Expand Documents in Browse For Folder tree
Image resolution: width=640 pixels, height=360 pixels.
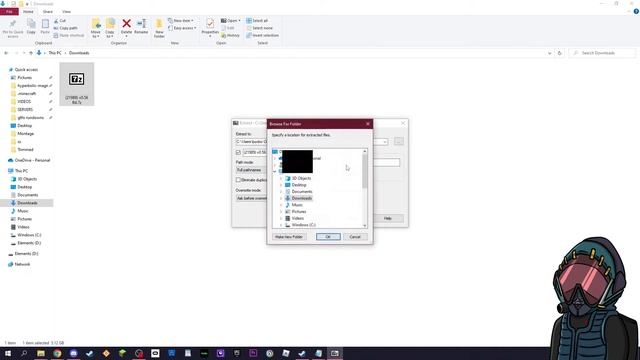(281, 192)
